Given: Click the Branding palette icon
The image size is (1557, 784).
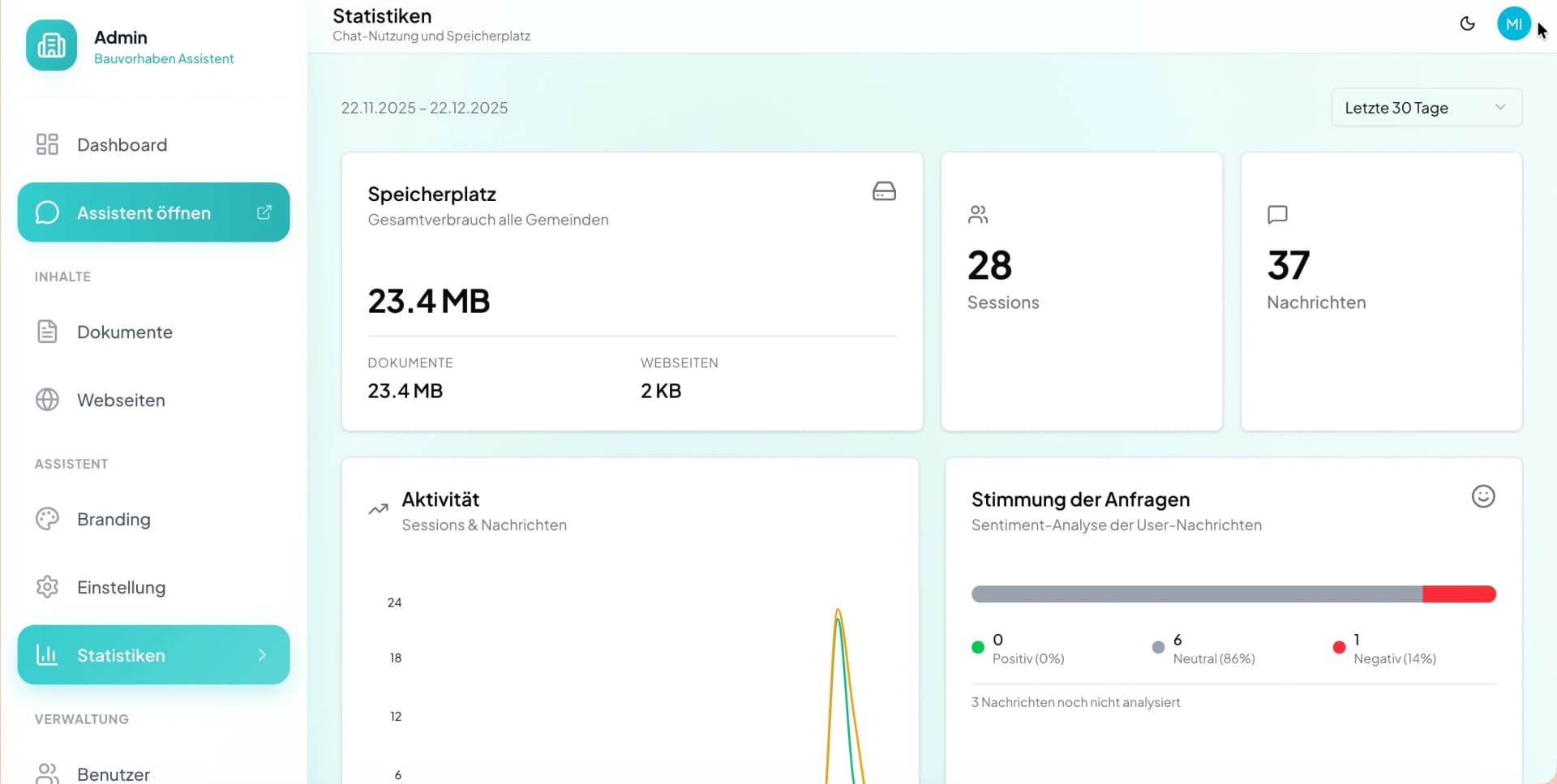Looking at the screenshot, I should coord(47,519).
